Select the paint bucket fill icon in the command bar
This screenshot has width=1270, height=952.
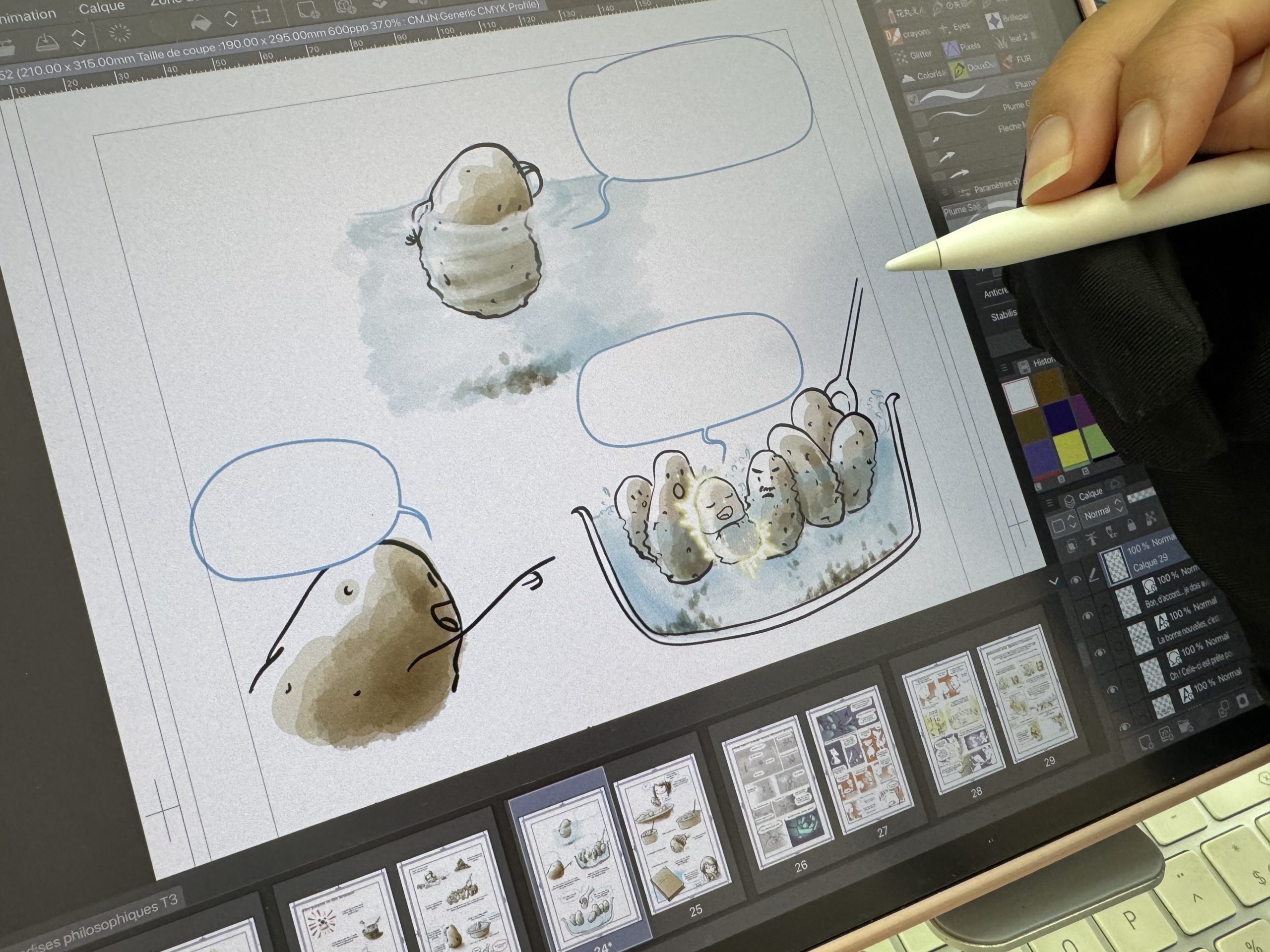200,23
